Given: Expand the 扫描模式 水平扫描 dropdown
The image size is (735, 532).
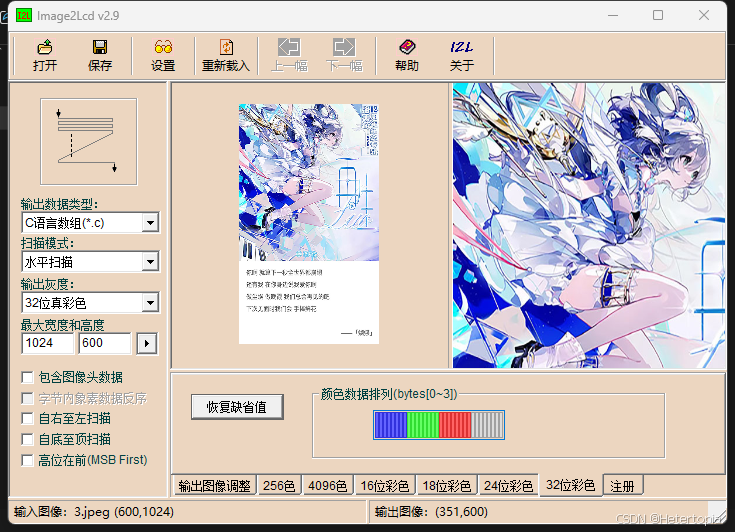Looking at the screenshot, I should [x=150, y=262].
